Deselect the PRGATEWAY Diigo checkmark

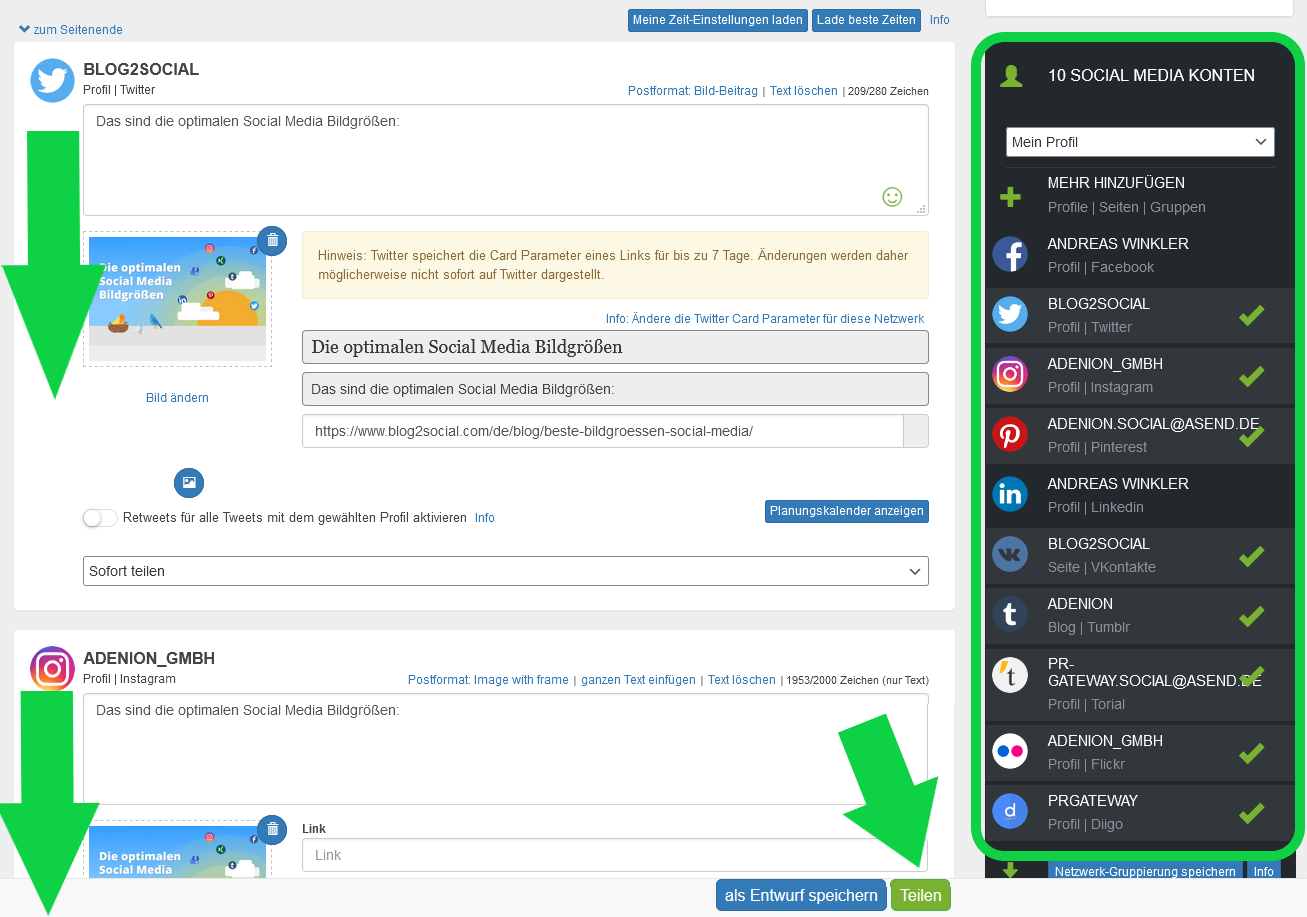point(1251,812)
